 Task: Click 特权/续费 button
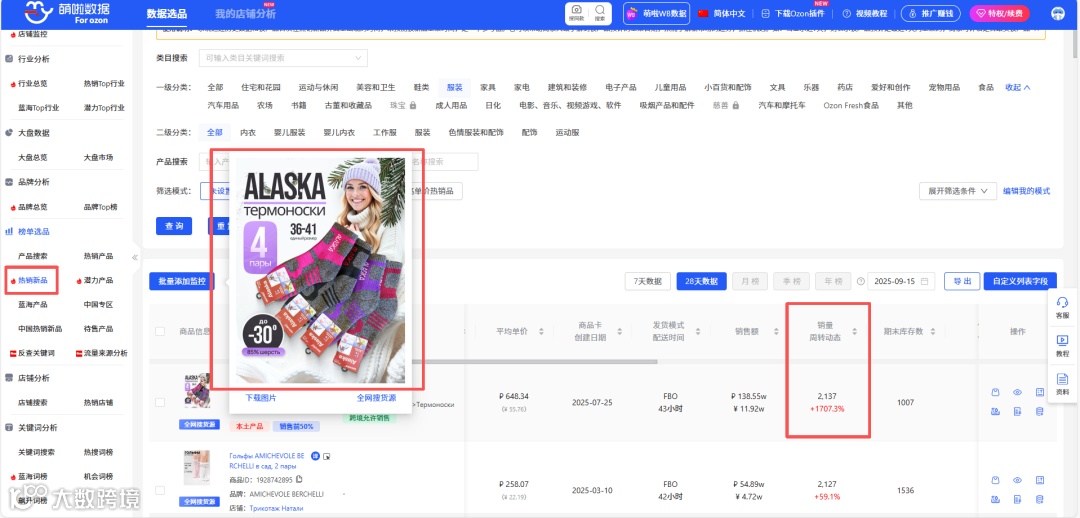999,14
